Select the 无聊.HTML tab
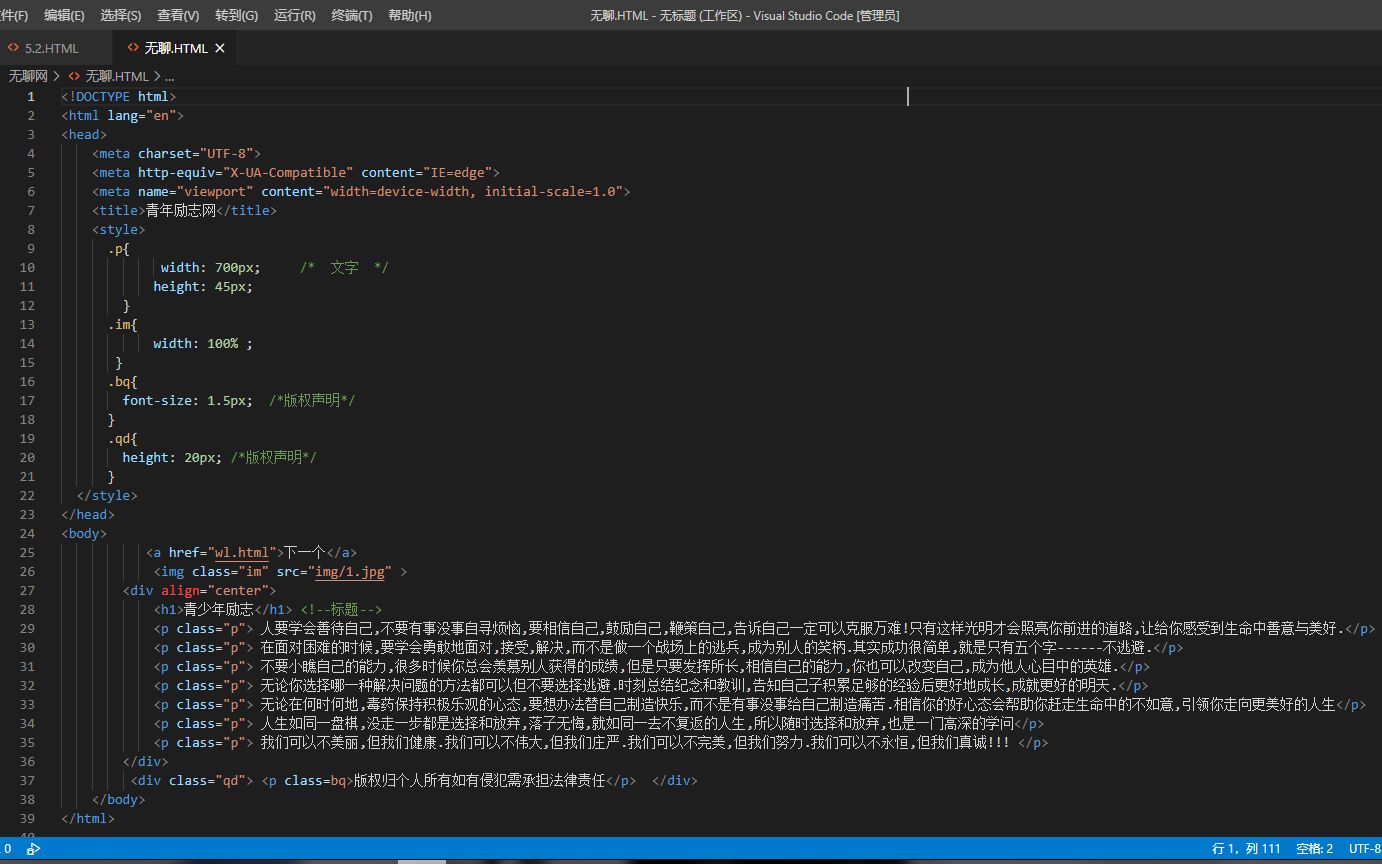The height and width of the screenshot is (864, 1382). click(x=176, y=48)
